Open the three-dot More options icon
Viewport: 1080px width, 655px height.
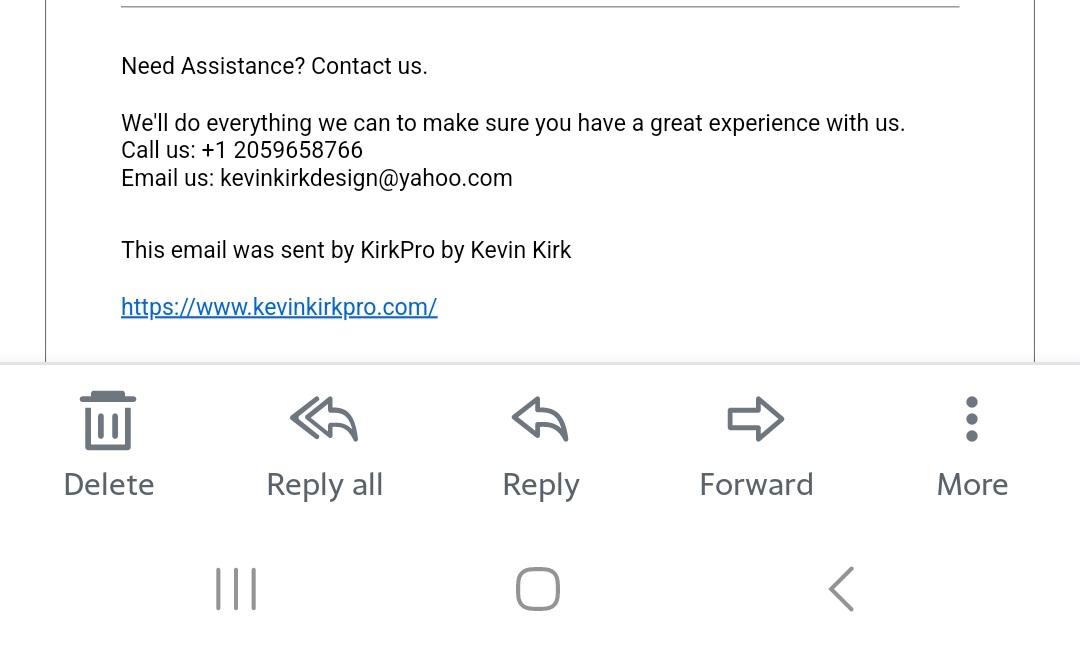972,419
